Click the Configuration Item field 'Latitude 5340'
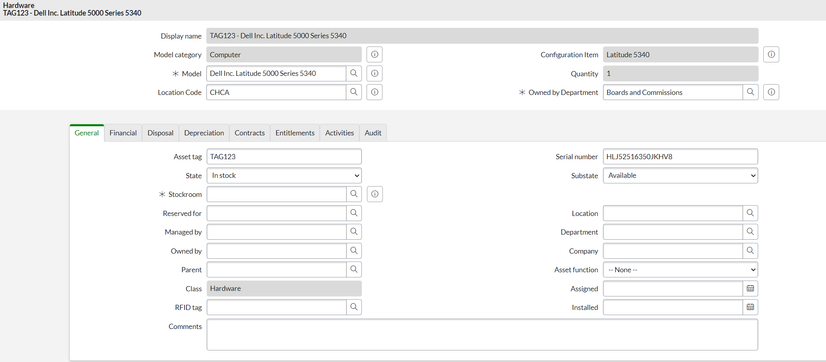Screen dimensions: 826x362 681,55
